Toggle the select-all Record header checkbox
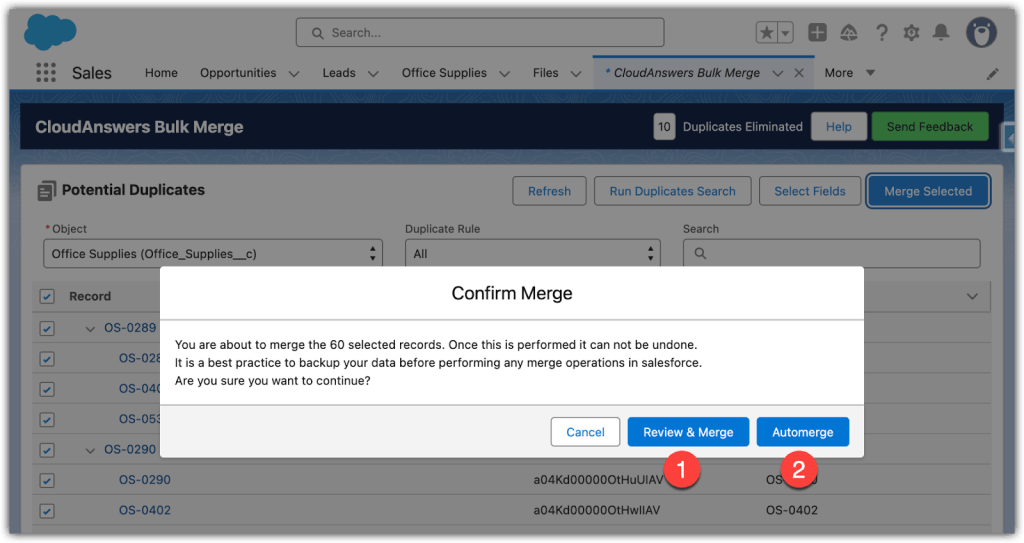Viewport: 1024px width, 543px height. pyautogui.click(x=47, y=296)
